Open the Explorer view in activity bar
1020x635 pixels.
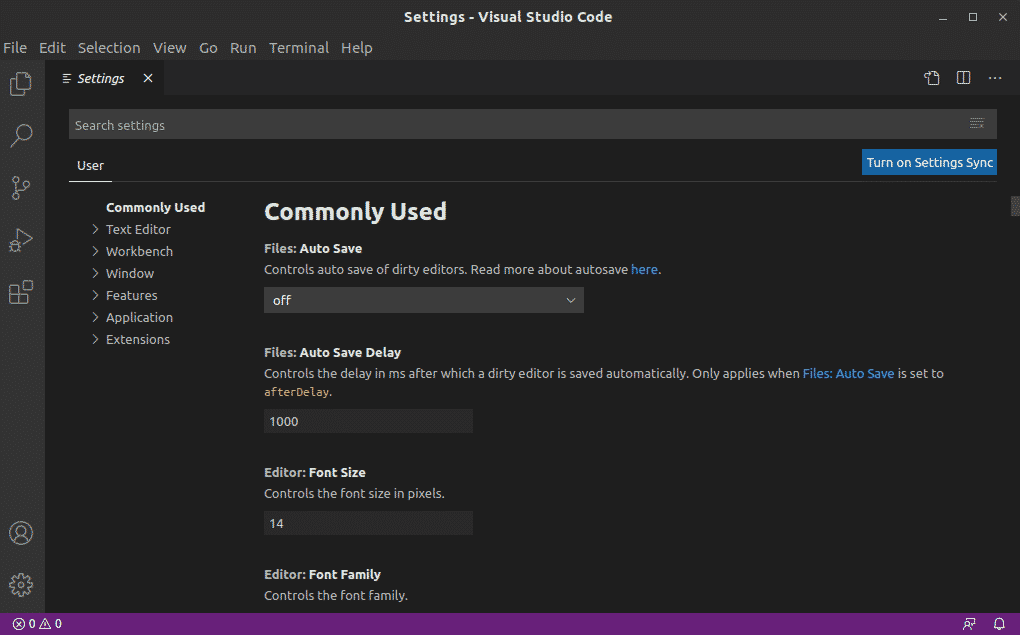click(x=21, y=84)
